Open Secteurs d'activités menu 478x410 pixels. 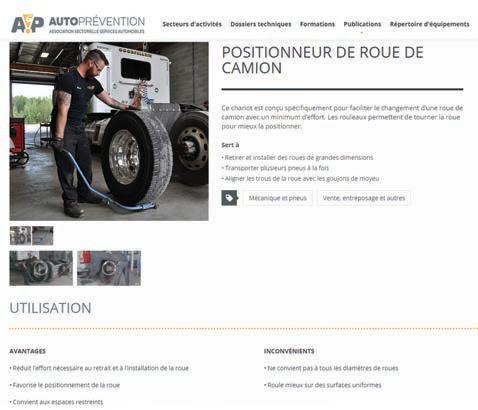pos(192,24)
